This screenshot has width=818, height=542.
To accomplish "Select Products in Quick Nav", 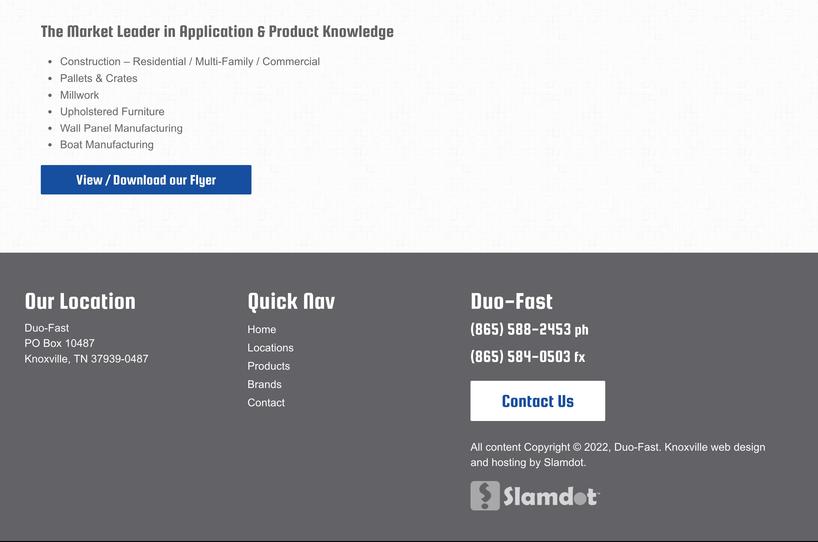I will point(269,366).
